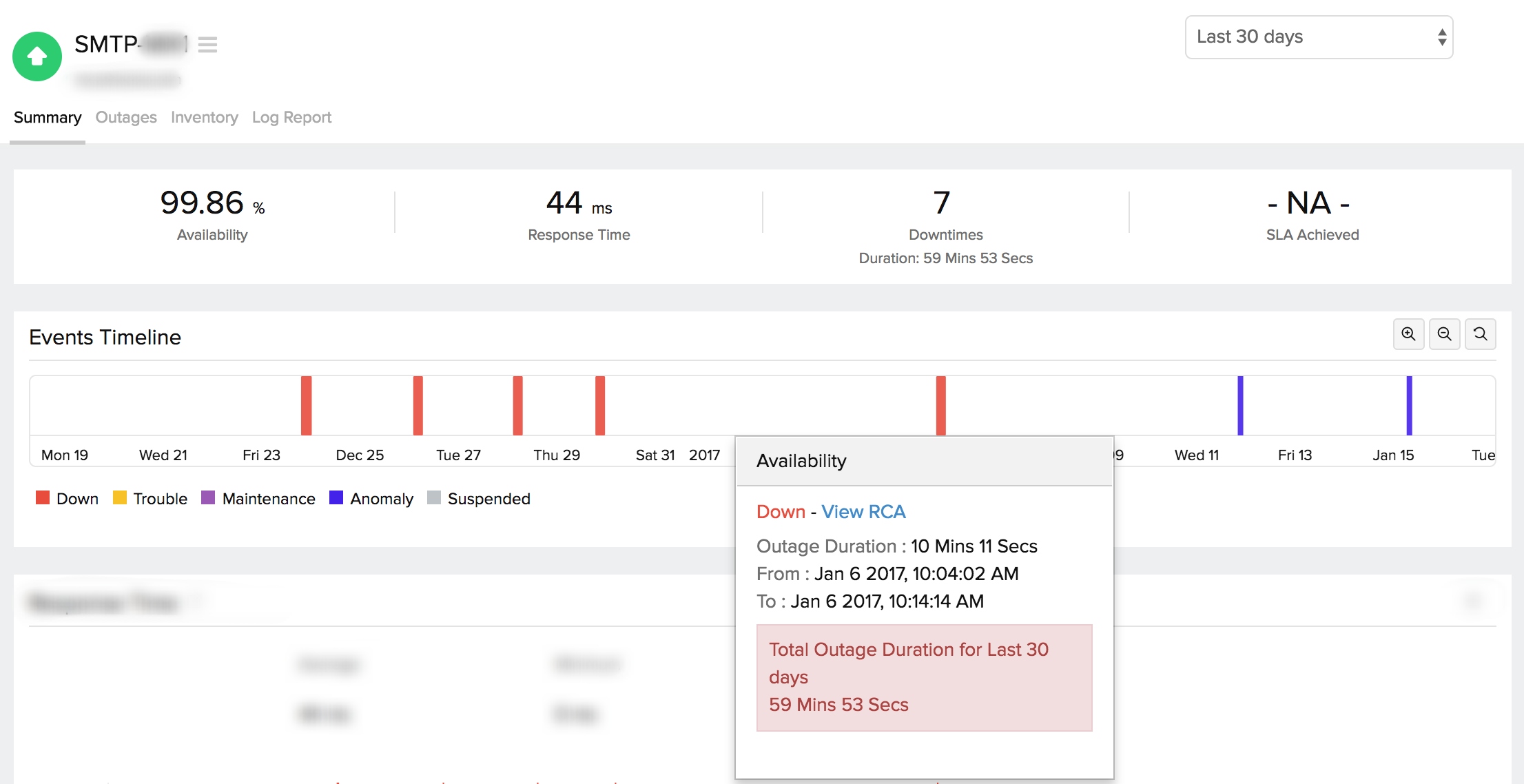Open the Log Report tab
This screenshot has height=784, width=1524.
[291, 118]
